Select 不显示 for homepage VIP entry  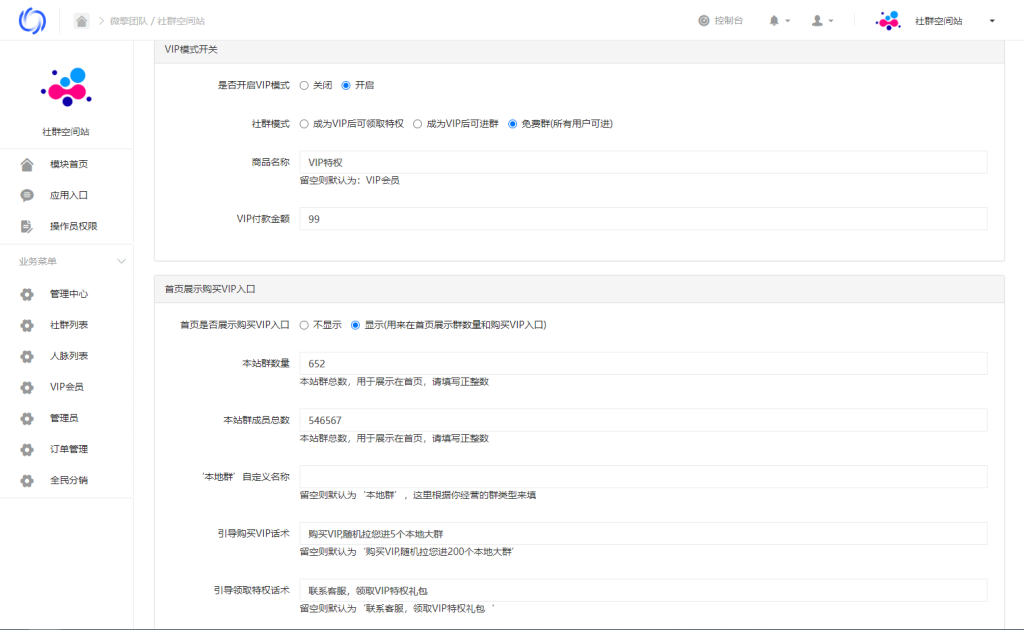pyautogui.click(x=304, y=325)
